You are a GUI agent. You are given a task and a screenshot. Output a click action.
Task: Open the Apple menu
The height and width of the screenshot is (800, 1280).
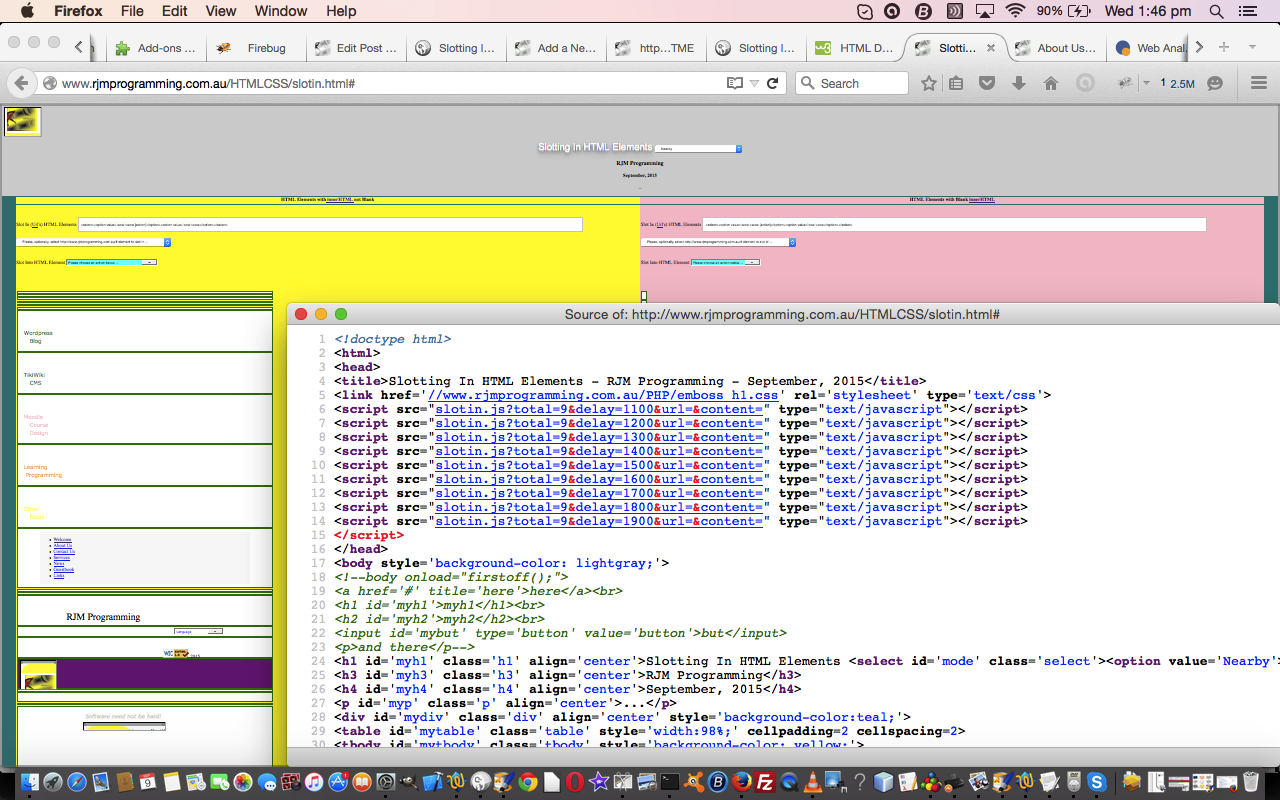(x=27, y=11)
